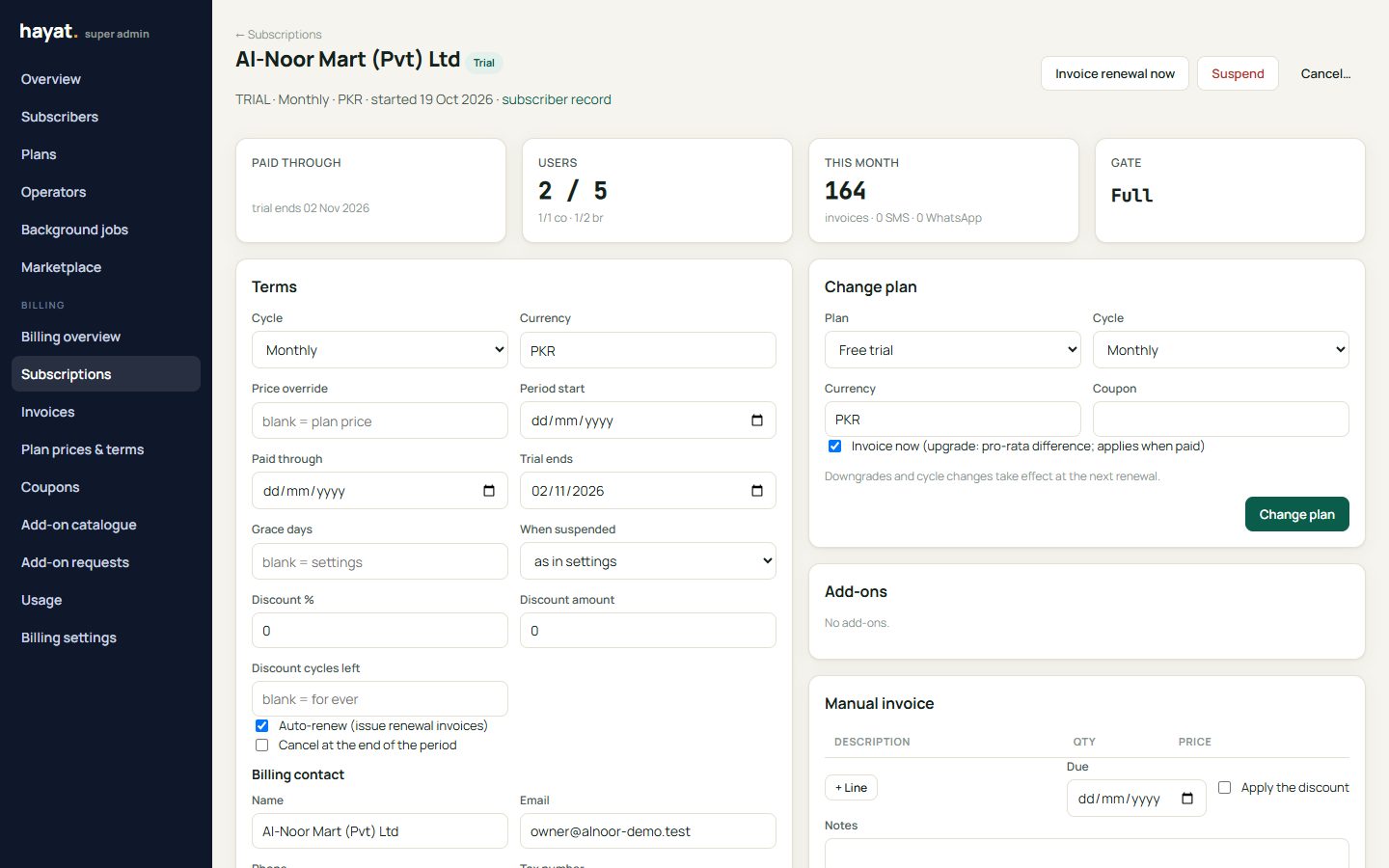Open Plans in the sidebar
Image resolution: width=1389 pixels, height=868 pixels.
click(x=106, y=154)
